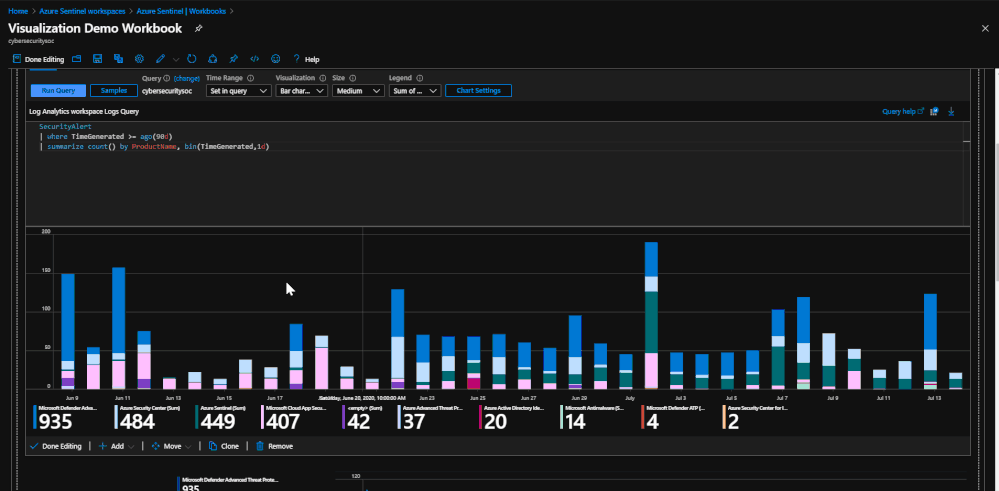This screenshot has width=999, height=491.
Task: Click the Refresh circular arrow icon
Action: point(192,59)
